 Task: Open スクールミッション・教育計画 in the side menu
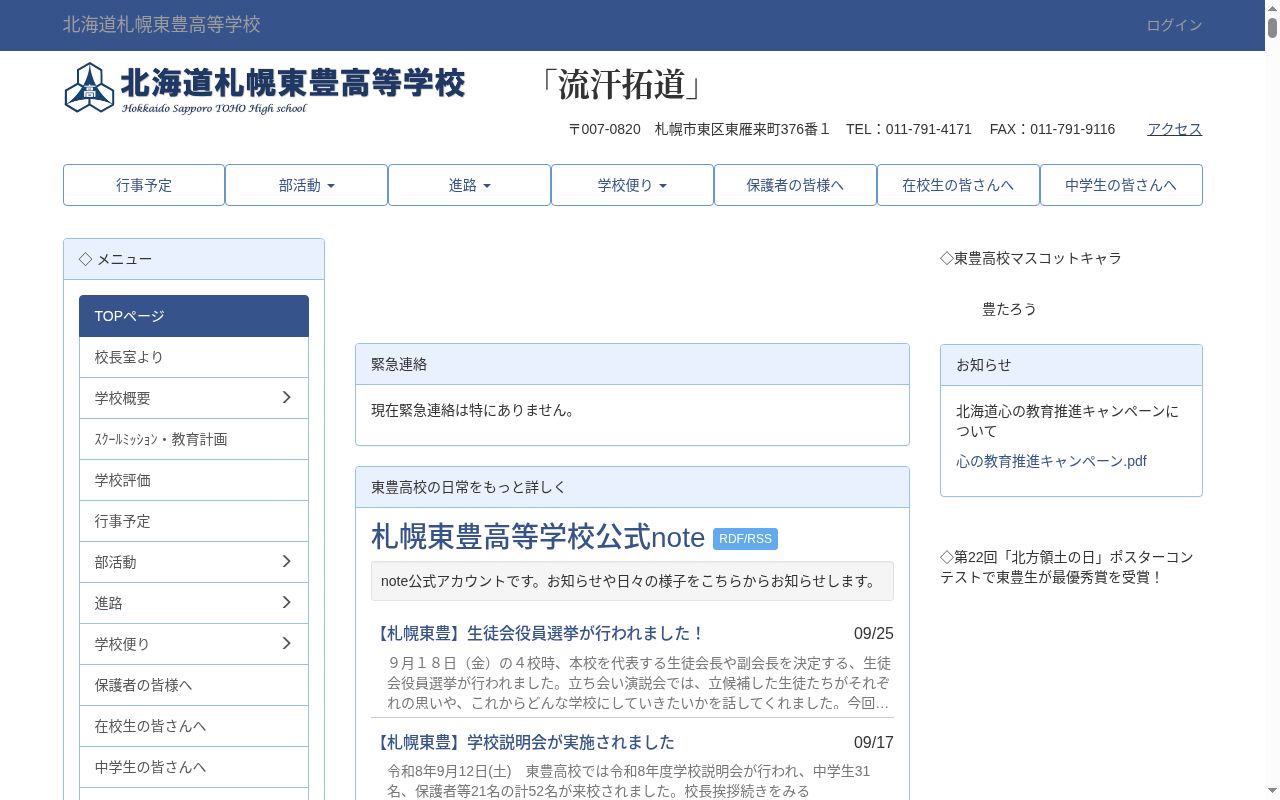click(194, 439)
